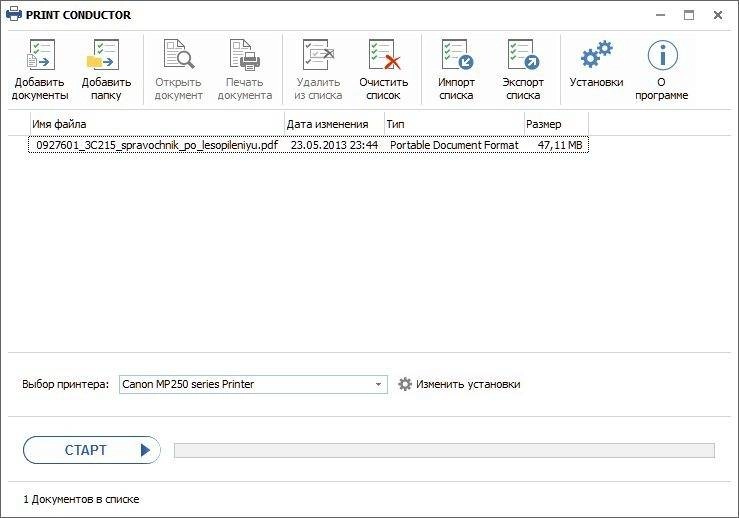This screenshot has height=518, width=739.
Task: Click the Импорт списка icon
Action: tap(457, 55)
